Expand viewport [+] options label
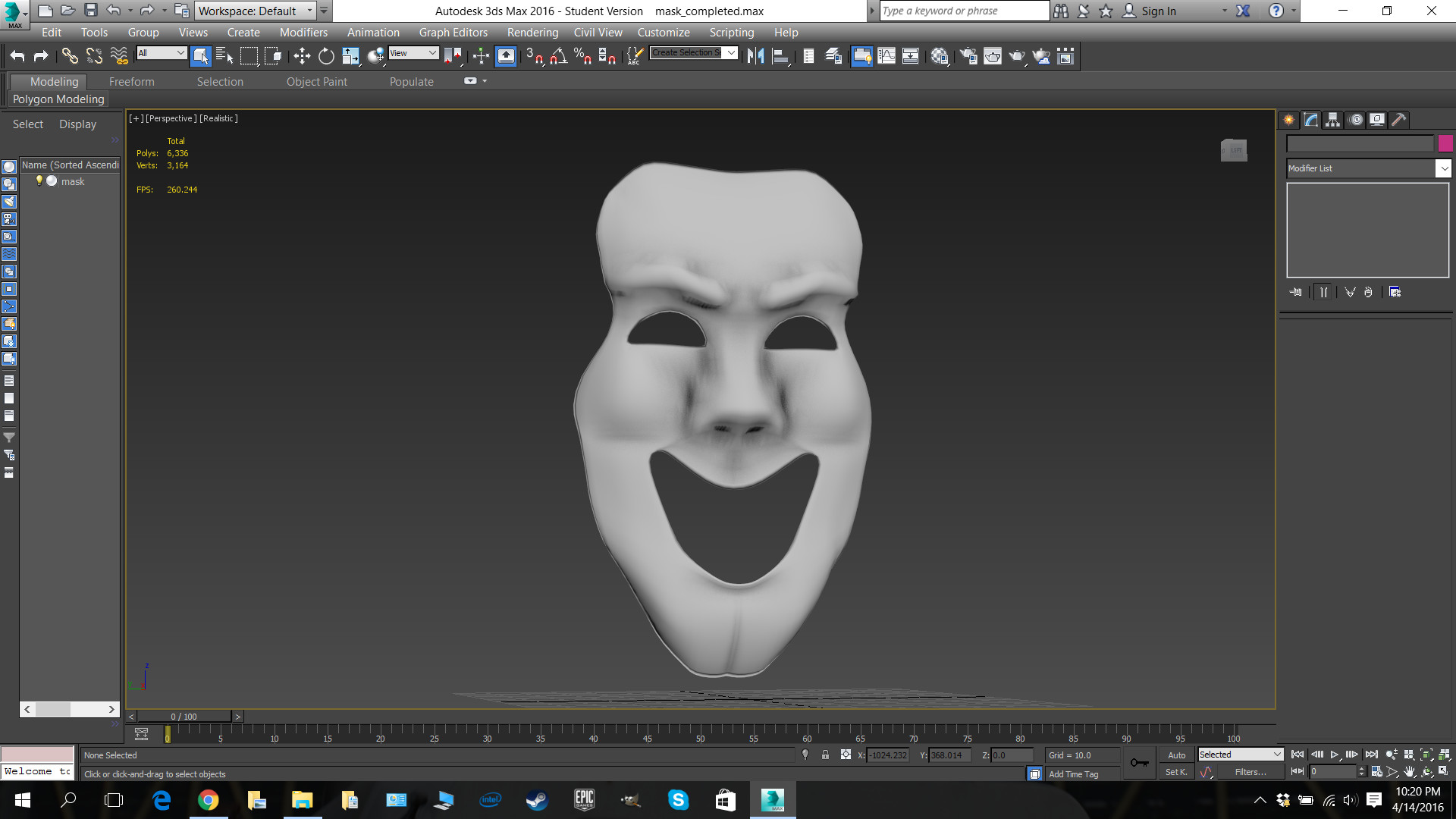Viewport: 1456px width, 819px height. point(136,118)
